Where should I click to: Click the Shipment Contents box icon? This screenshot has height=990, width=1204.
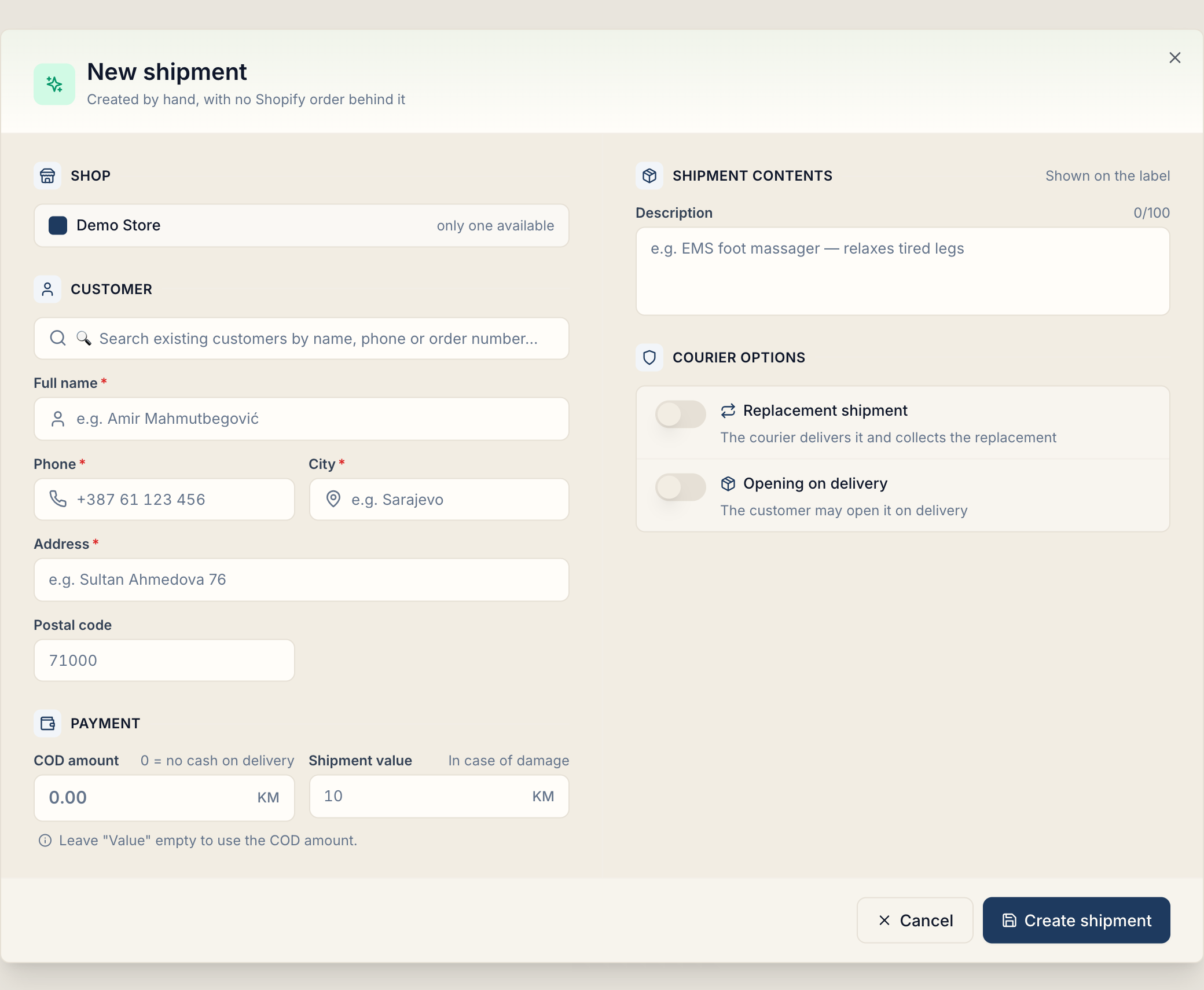[649, 175]
